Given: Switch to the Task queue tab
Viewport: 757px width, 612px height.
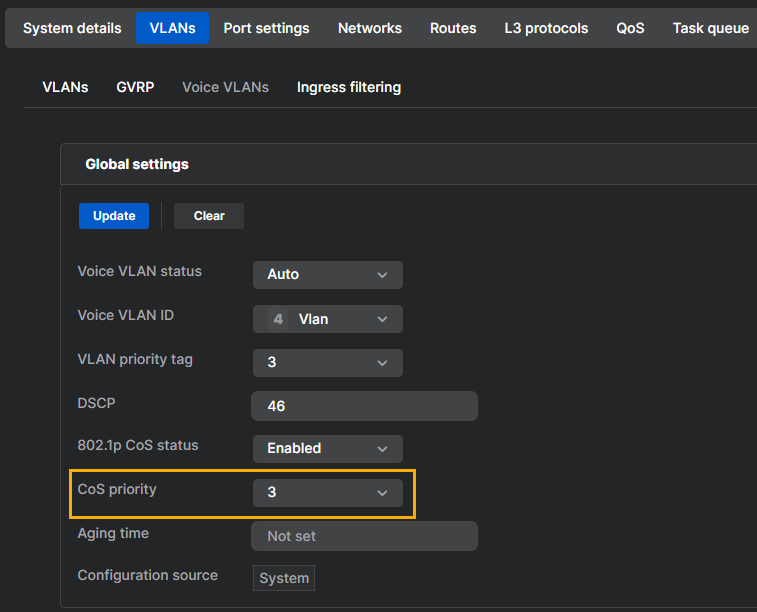Looking at the screenshot, I should pyautogui.click(x=710, y=28).
